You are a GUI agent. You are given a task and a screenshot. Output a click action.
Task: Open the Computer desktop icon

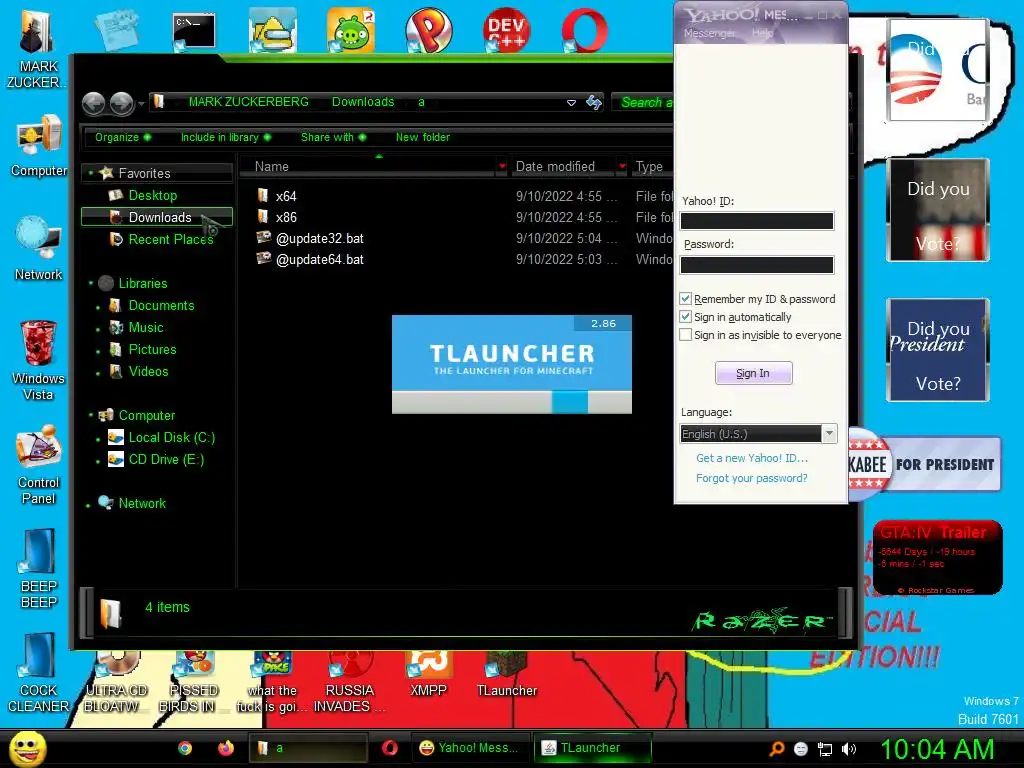click(x=39, y=145)
